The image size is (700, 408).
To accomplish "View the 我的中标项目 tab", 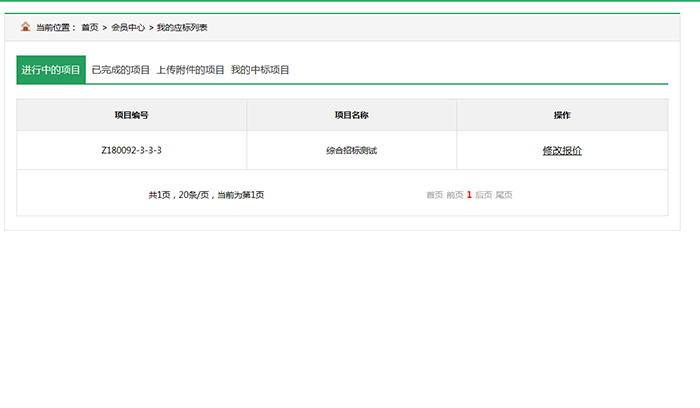I will [x=260, y=70].
